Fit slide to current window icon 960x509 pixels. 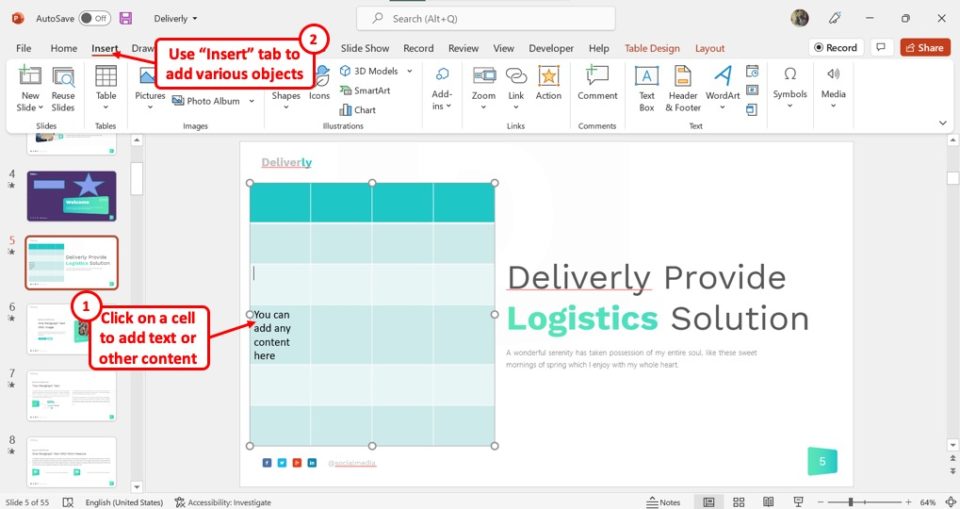[950, 502]
